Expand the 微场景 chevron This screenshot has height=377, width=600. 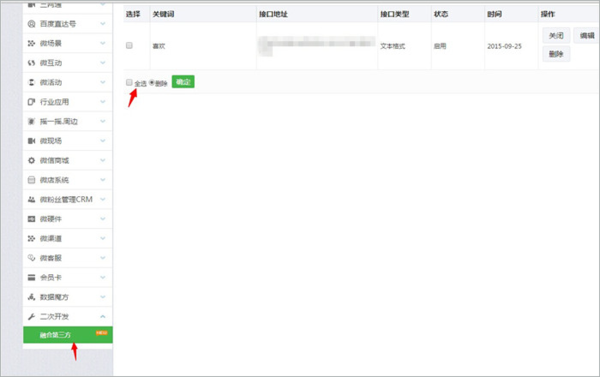tap(103, 43)
